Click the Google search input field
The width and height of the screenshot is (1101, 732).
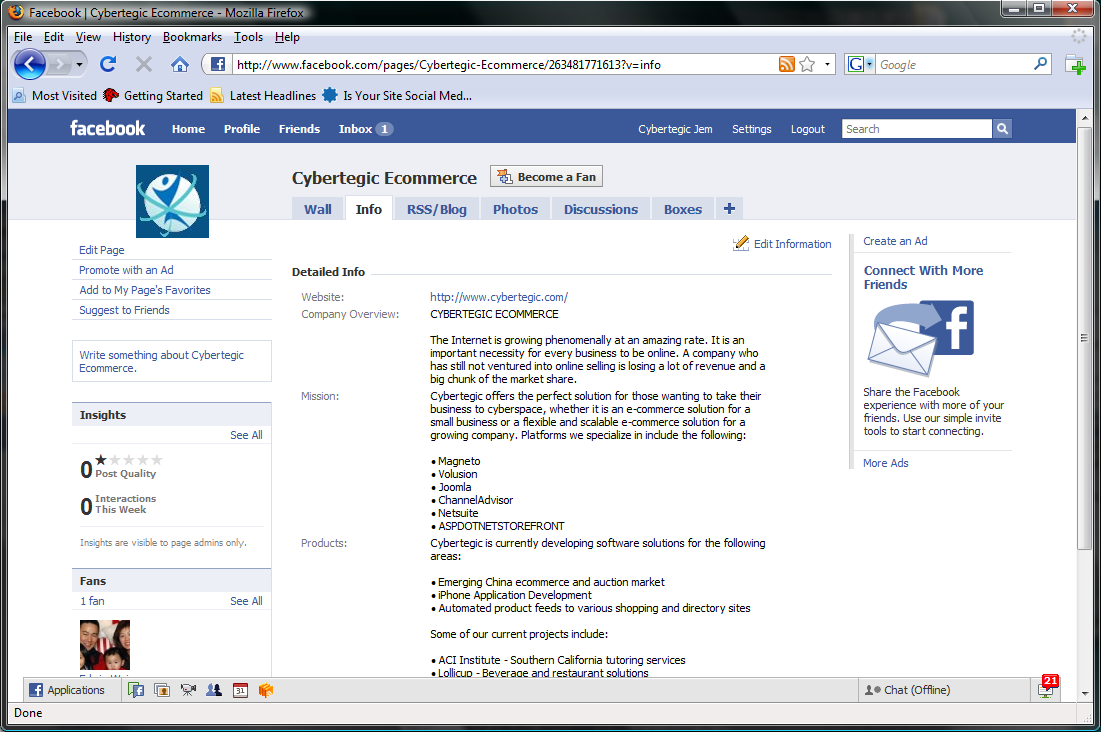[x=954, y=65]
